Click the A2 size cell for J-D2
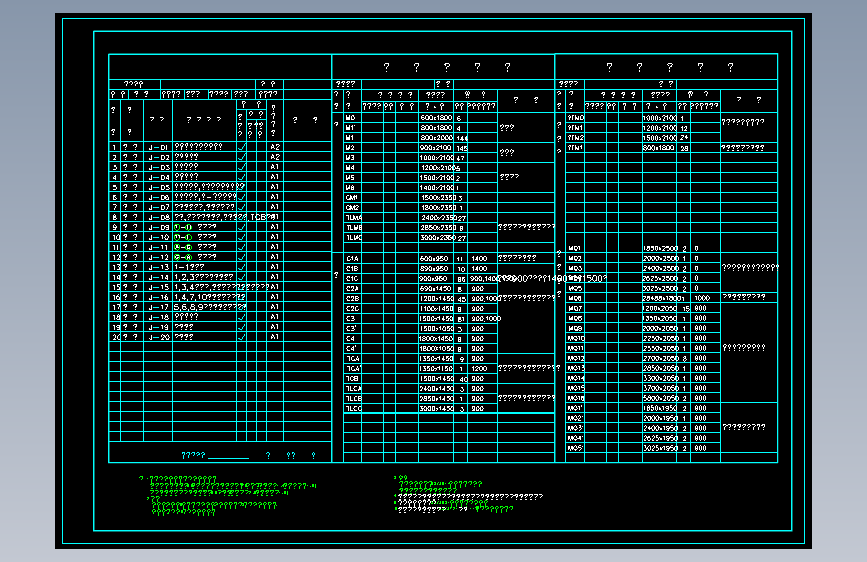The height and width of the screenshot is (562, 867). (x=275, y=157)
